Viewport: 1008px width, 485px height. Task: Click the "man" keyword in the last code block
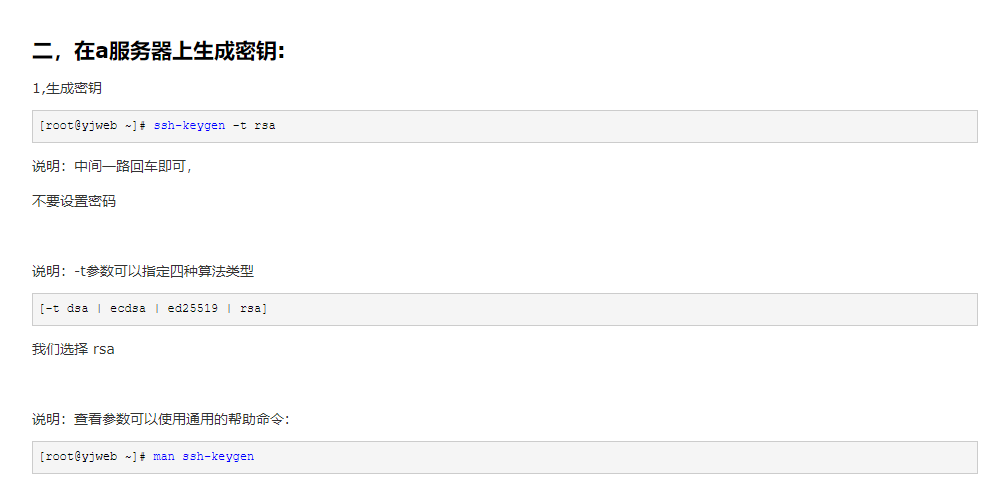coord(164,457)
